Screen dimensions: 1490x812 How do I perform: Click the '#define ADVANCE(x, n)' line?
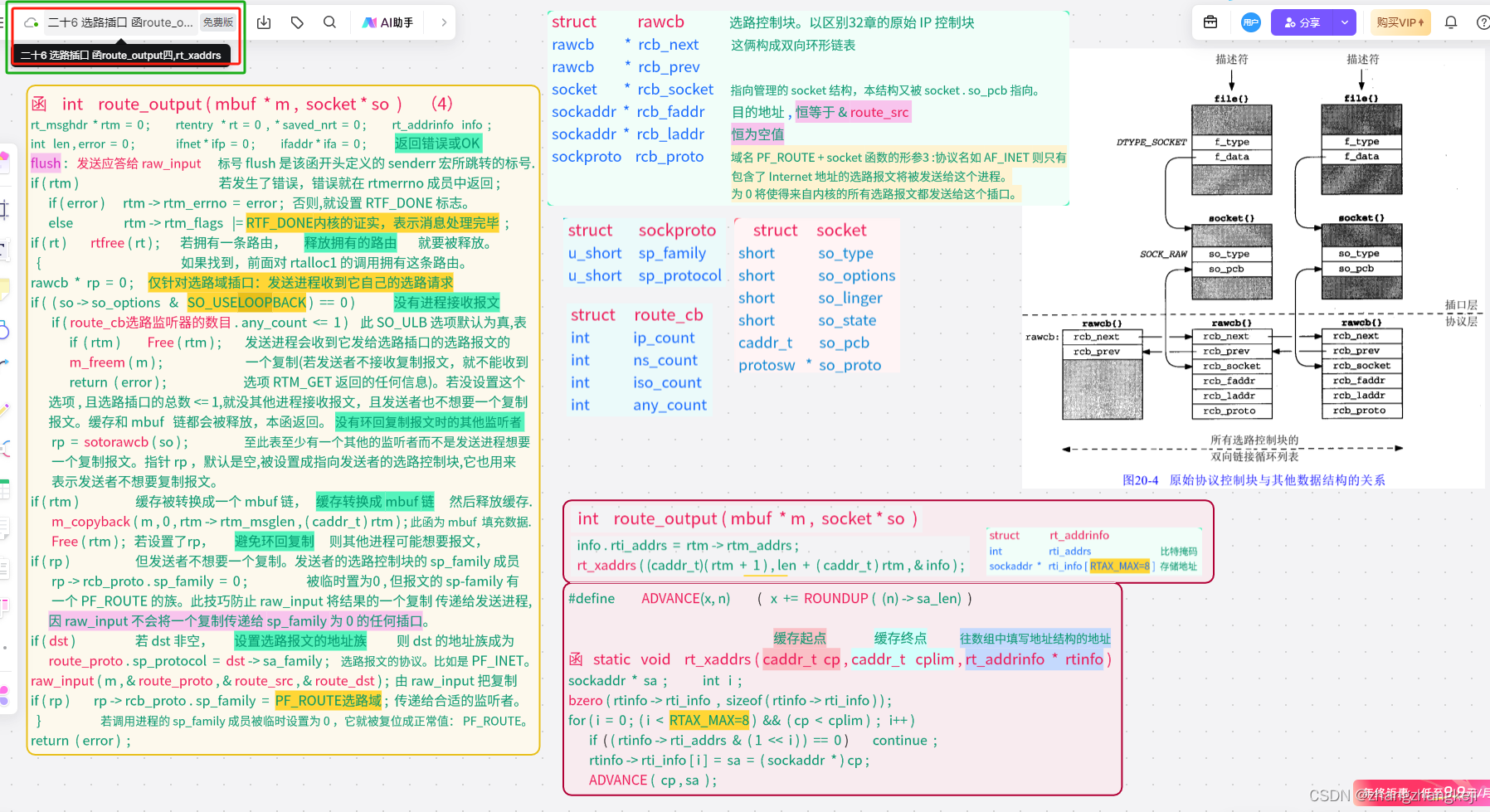770,599
